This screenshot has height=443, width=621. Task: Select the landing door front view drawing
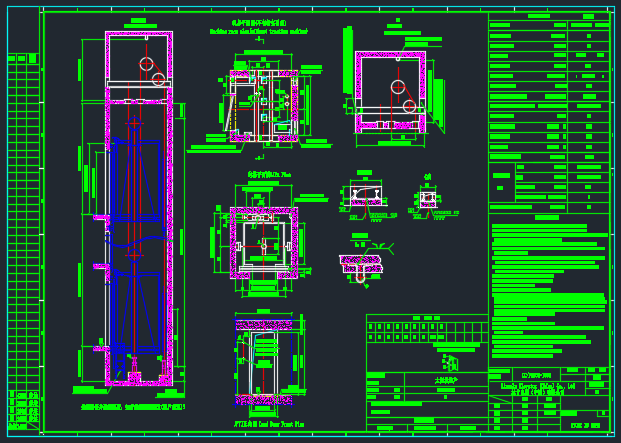click(x=264, y=360)
